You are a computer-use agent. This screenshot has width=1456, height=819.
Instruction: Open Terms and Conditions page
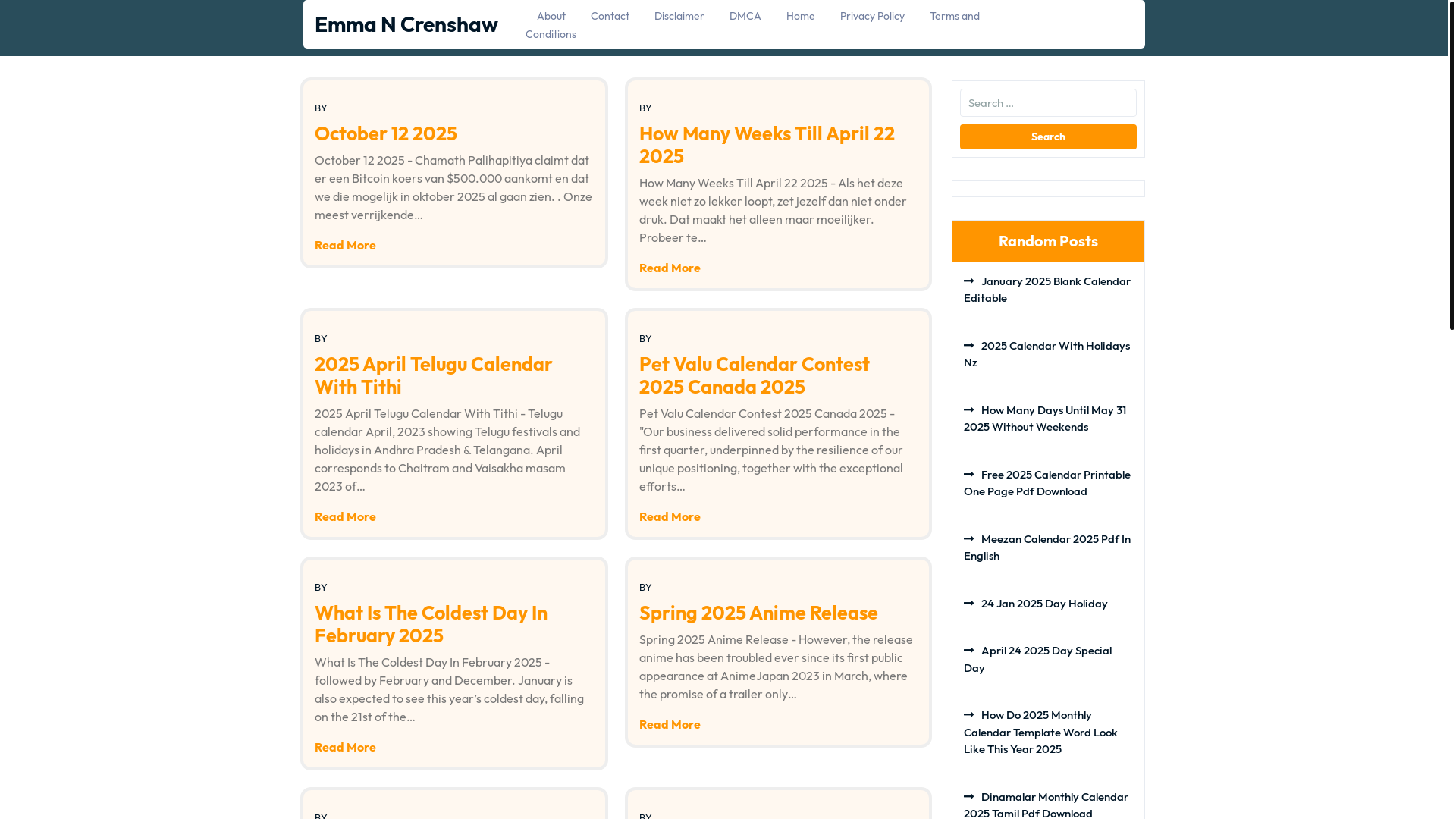tap(955, 16)
